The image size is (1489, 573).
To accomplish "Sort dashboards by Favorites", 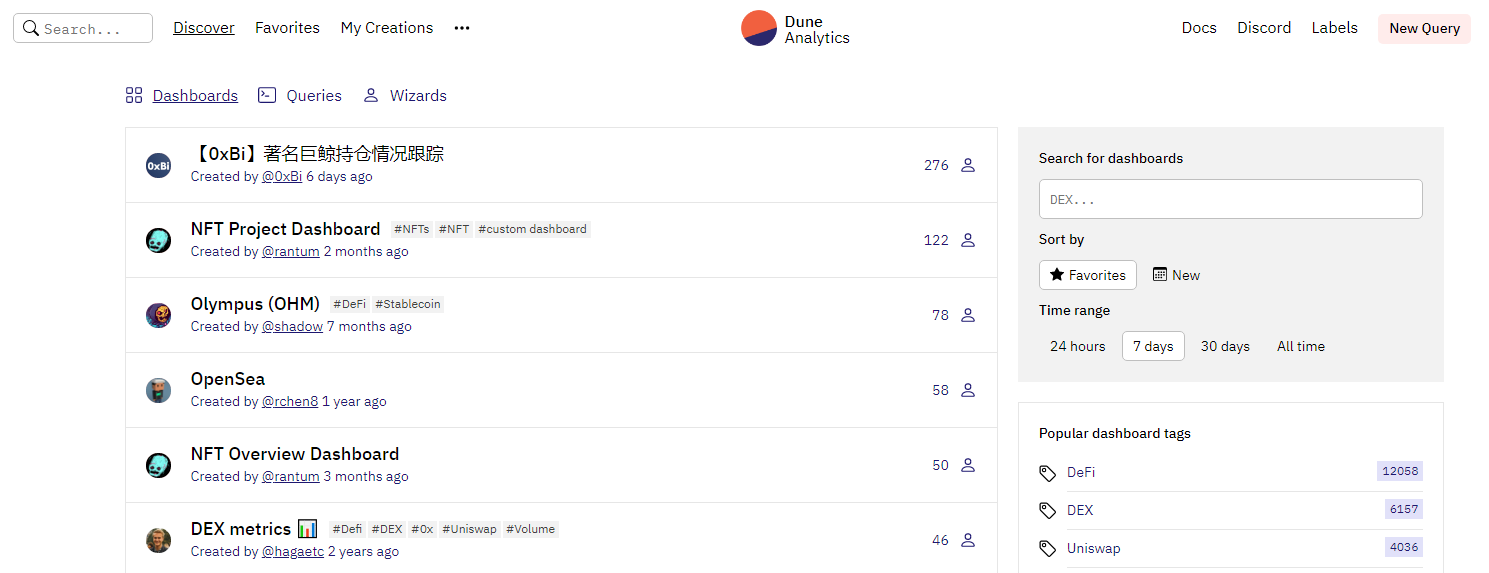I will [x=1087, y=275].
